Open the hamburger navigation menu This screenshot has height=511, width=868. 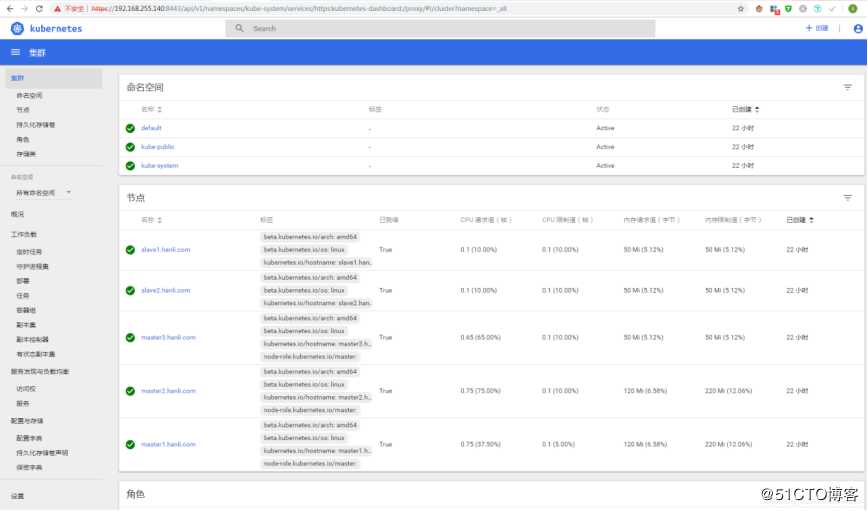click(16, 52)
